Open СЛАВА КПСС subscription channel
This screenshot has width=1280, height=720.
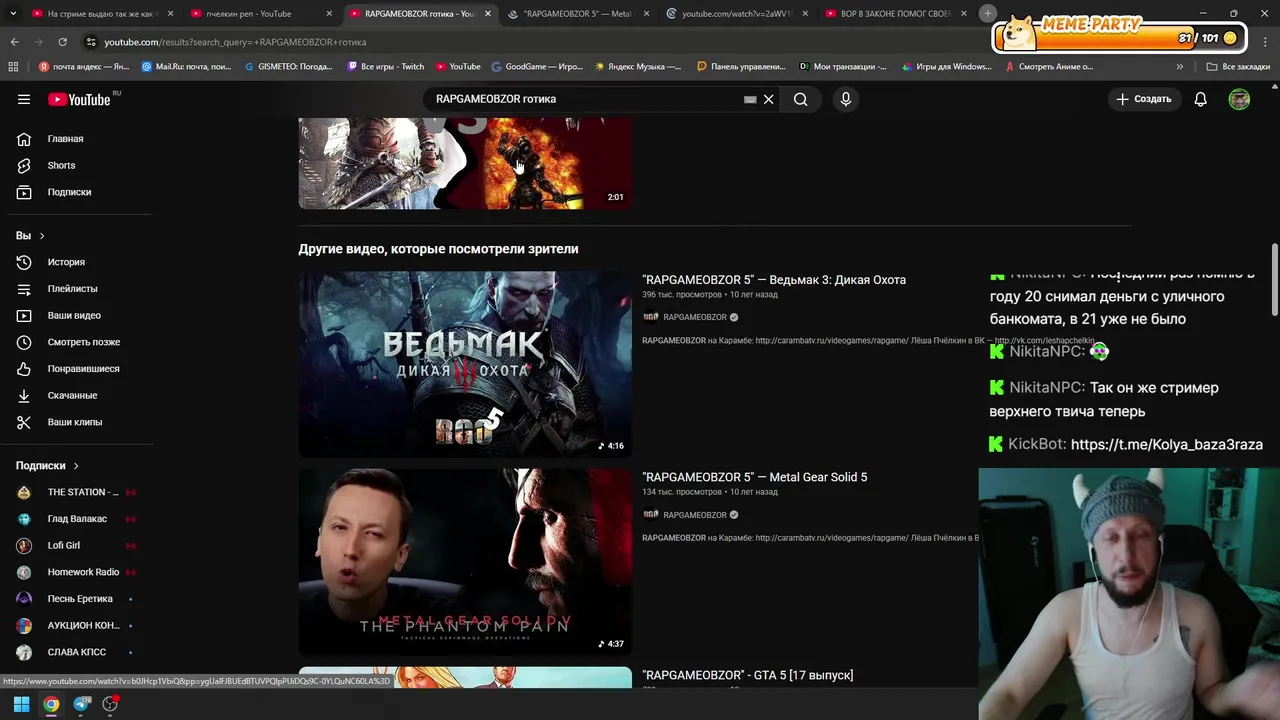[x=76, y=652]
